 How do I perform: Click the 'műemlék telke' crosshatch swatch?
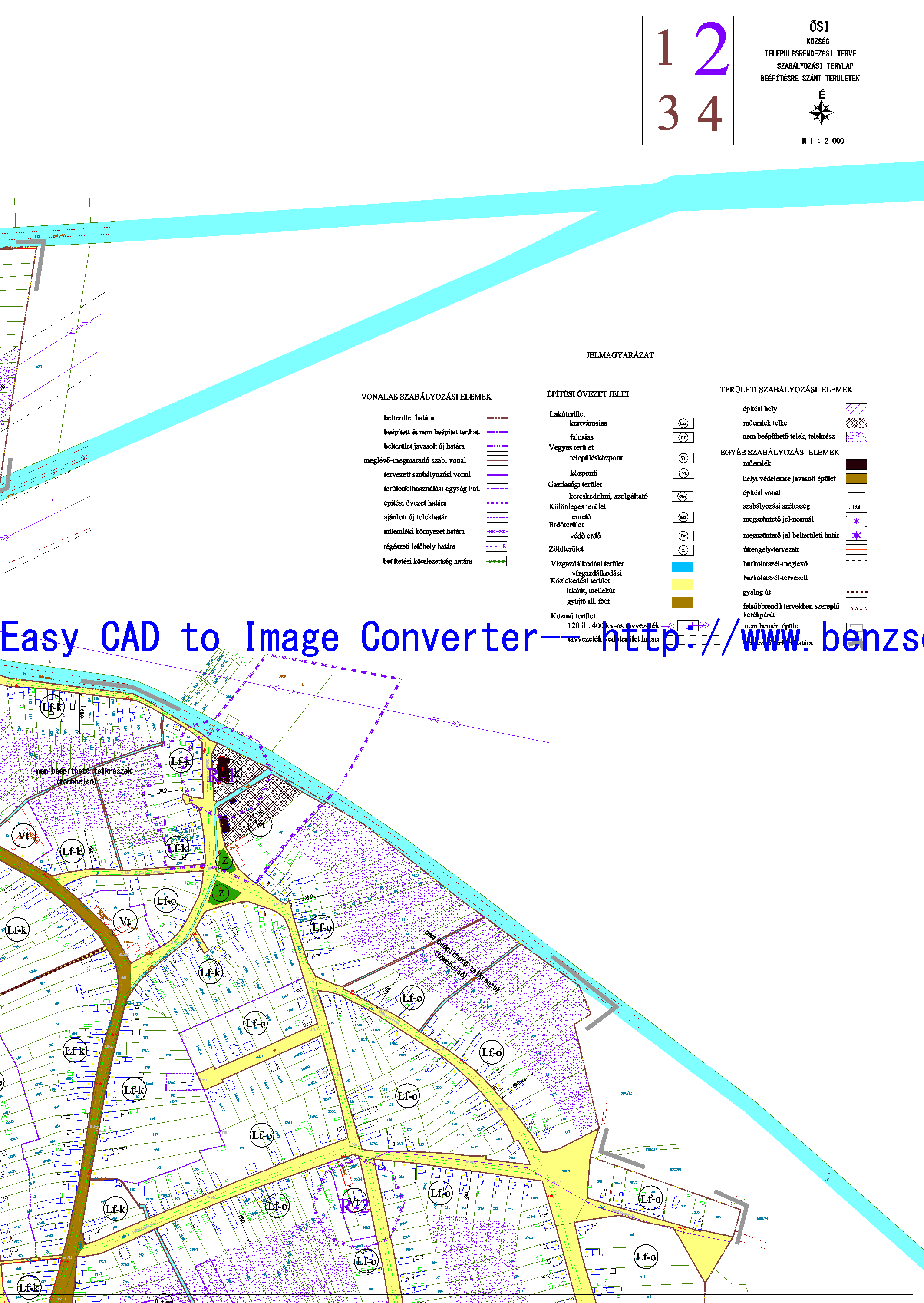[856, 423]
